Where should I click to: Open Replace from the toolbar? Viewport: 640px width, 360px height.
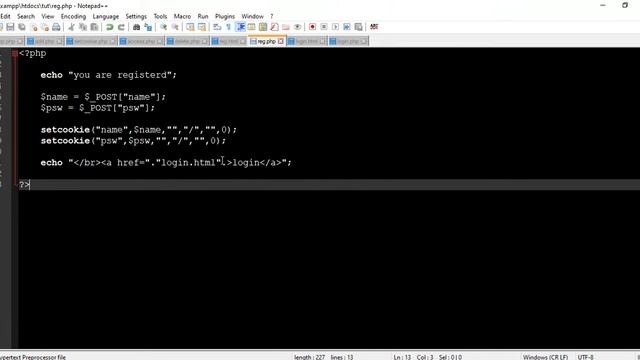148,27
